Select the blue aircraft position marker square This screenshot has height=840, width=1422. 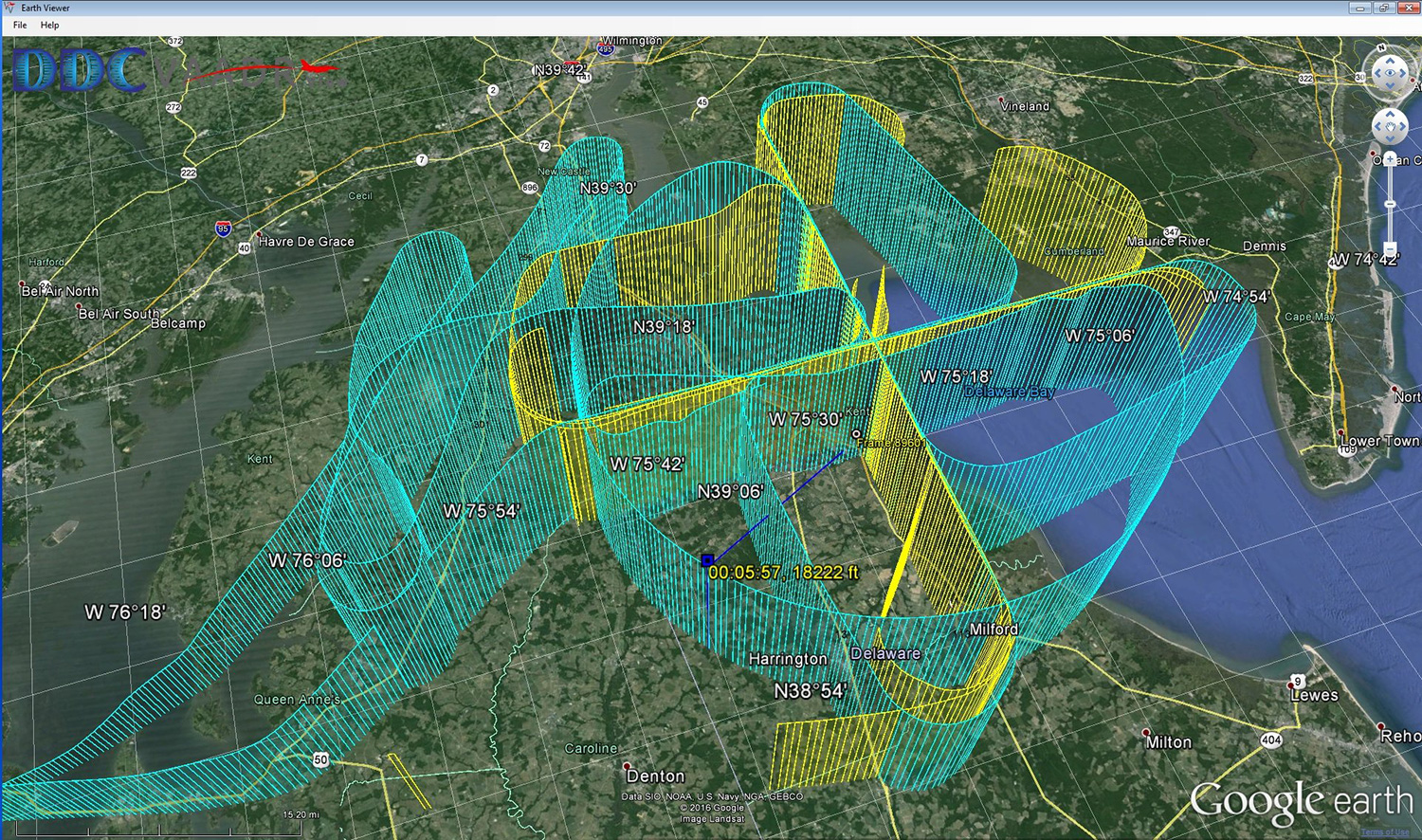point(707,560)
